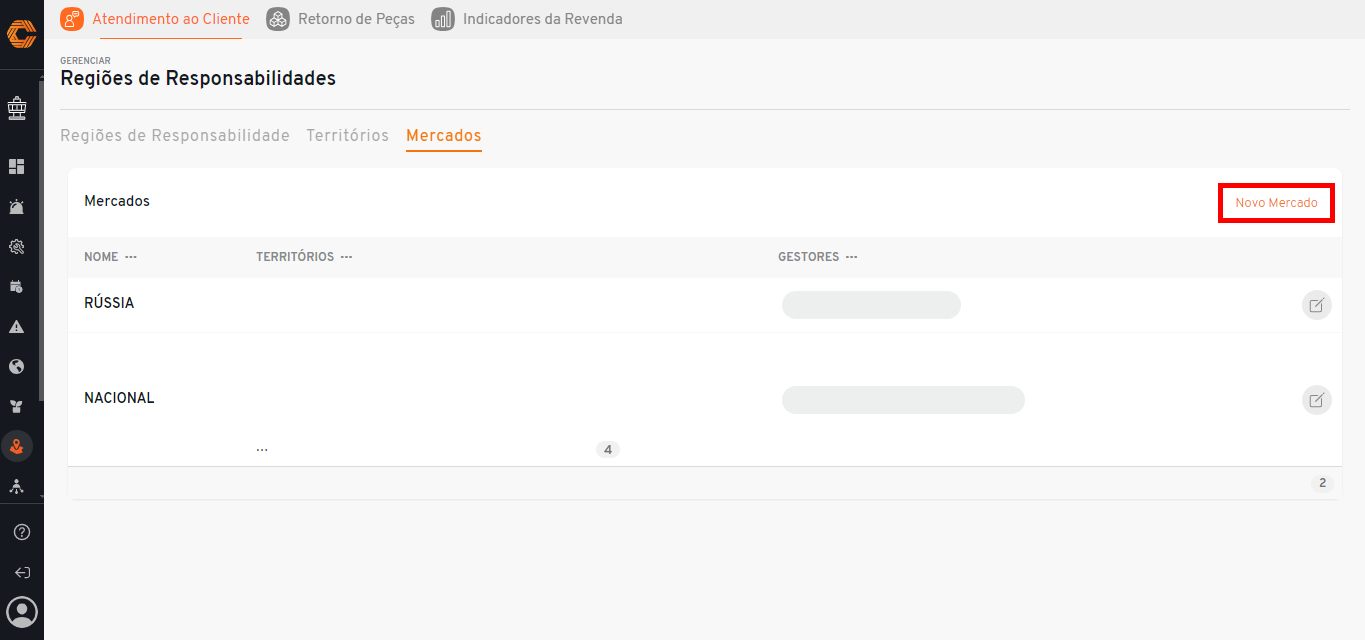This screenshot has height=640, width=1365.
Task: Click the Retorno de Peças icon
Action: pyautogui.click(x=279, y=19)
